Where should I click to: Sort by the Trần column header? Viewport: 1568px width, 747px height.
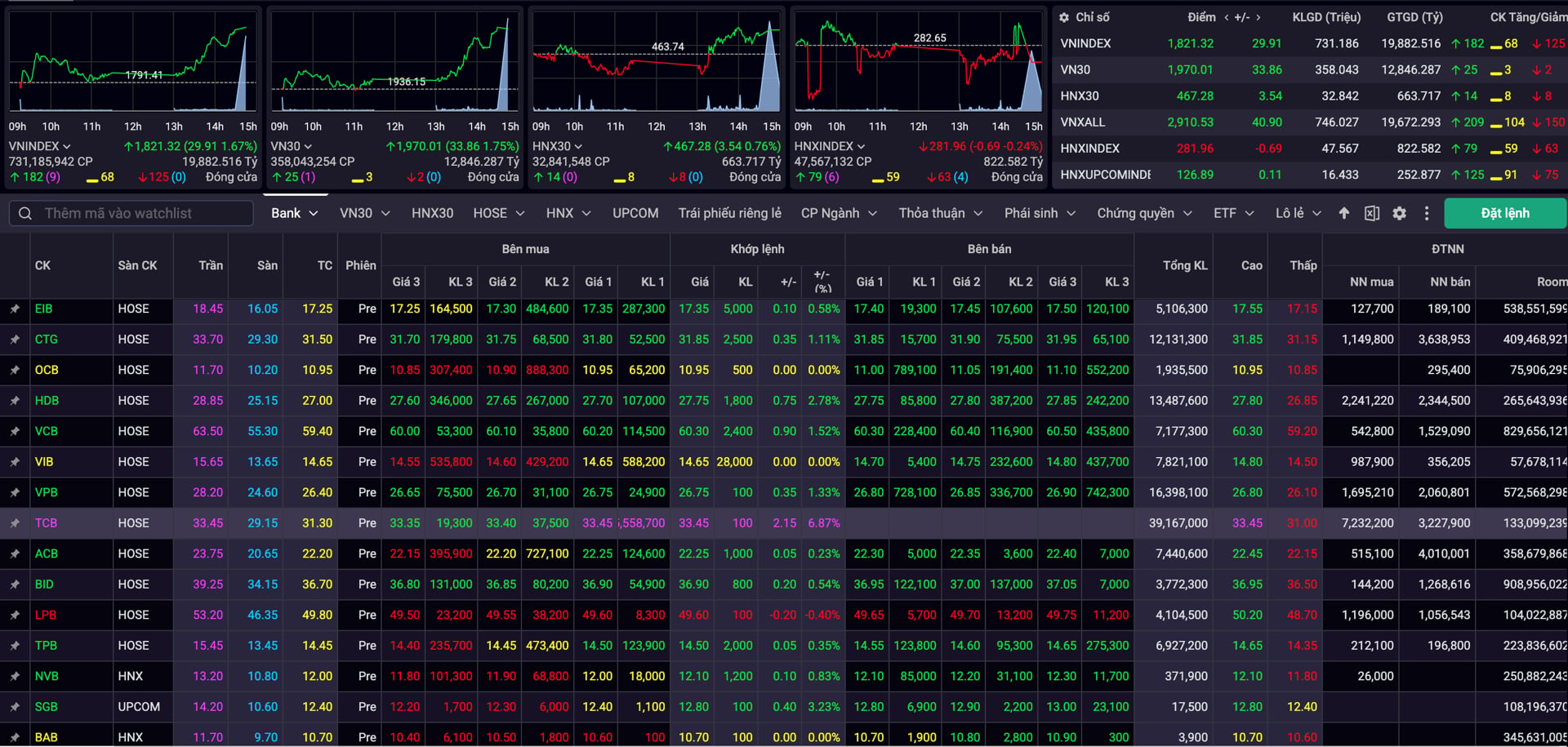pyautogui.click(x=211, y=265)
